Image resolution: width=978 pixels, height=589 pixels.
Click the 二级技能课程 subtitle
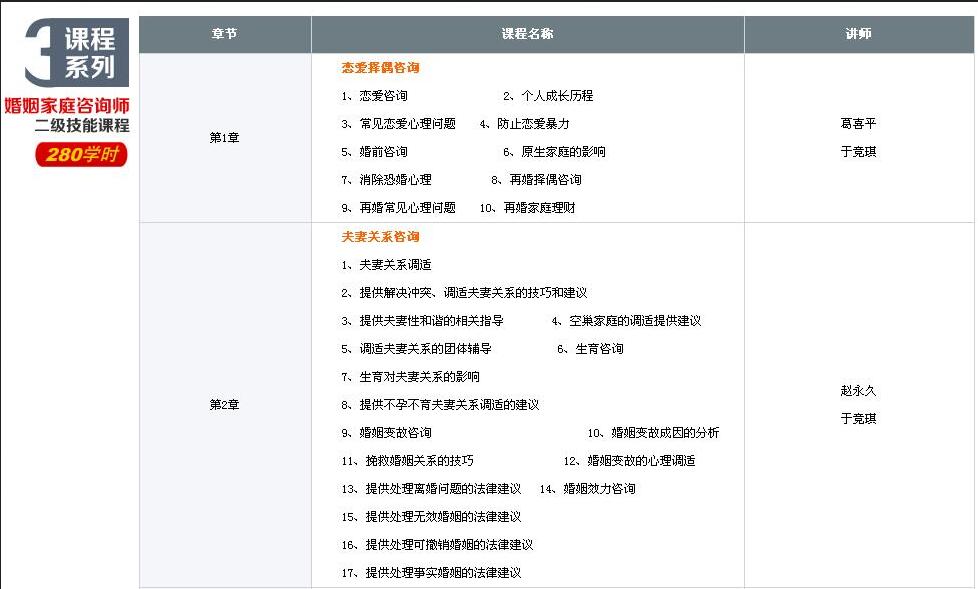coord(82,125)
